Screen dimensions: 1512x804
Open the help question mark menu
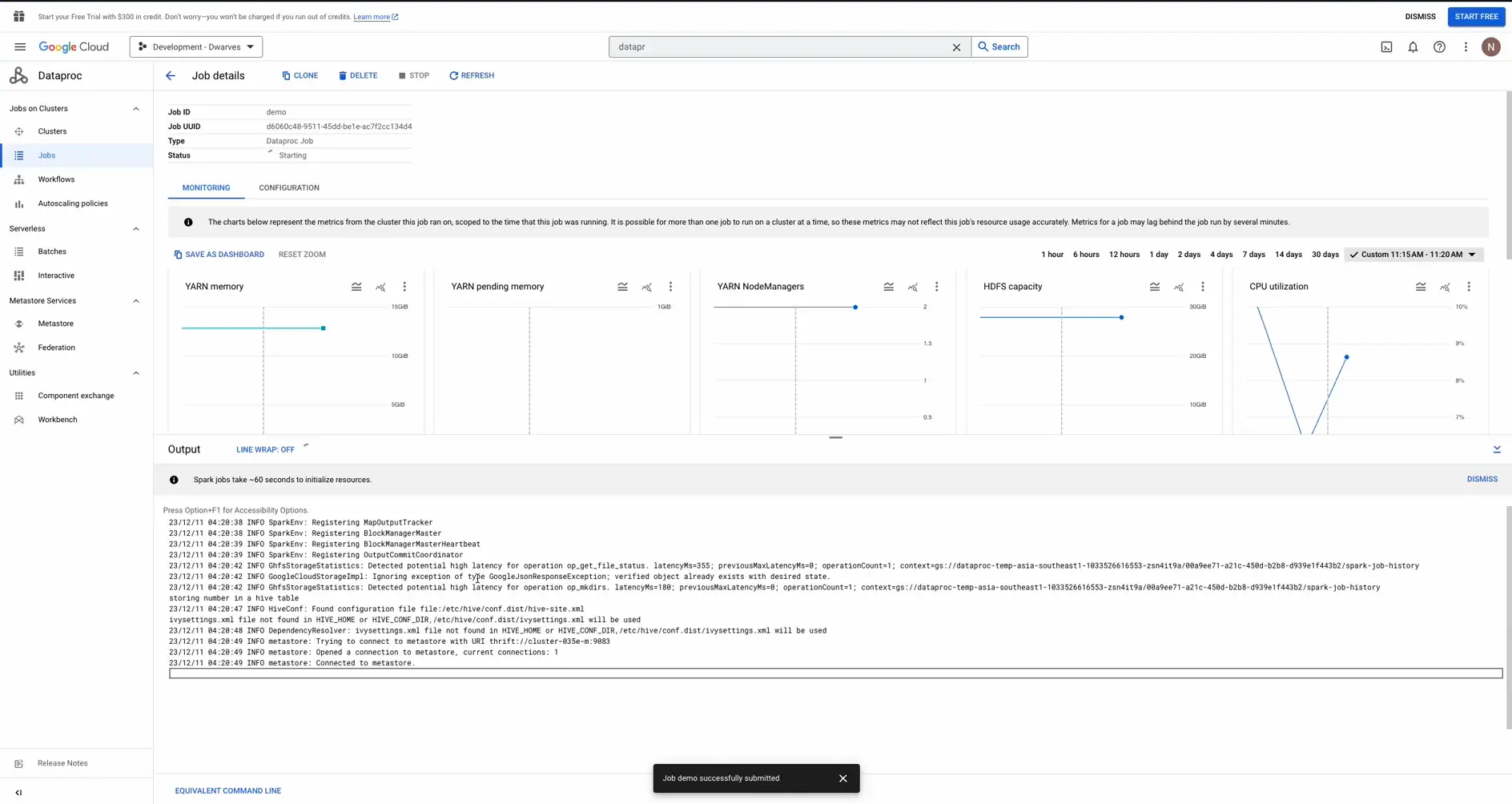(1439, 47)
